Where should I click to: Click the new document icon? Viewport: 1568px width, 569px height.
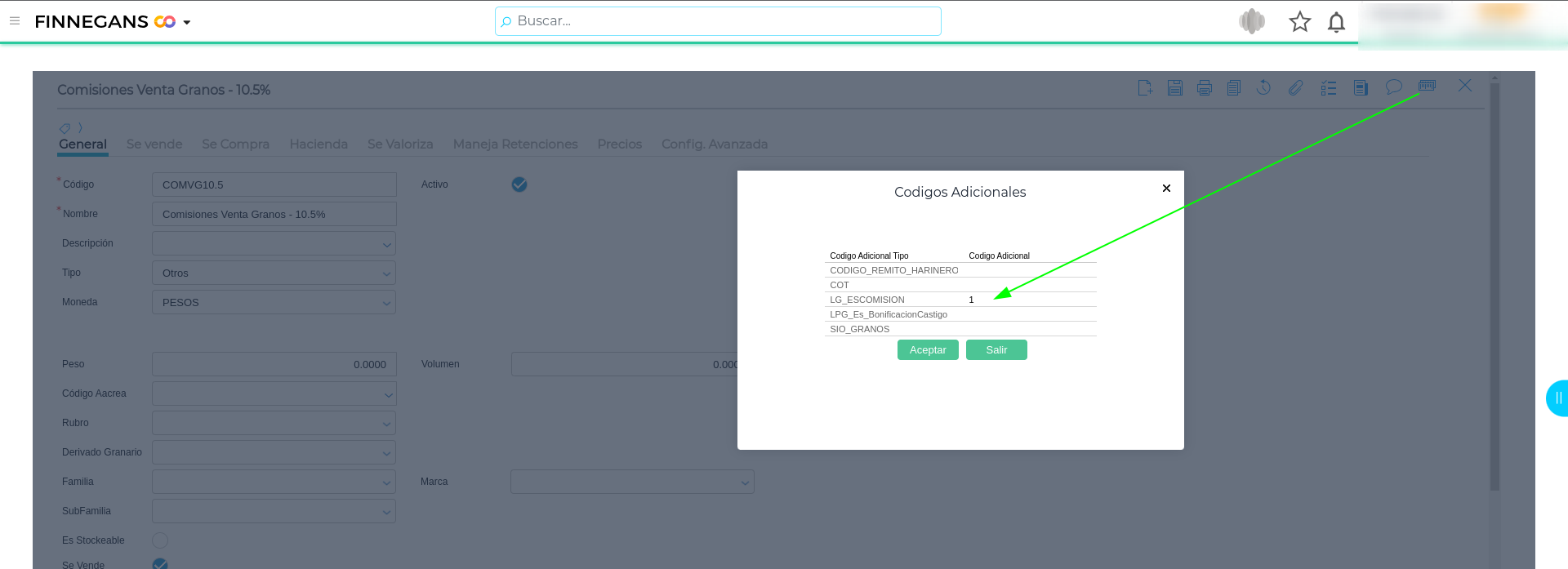pos(1145,87)
